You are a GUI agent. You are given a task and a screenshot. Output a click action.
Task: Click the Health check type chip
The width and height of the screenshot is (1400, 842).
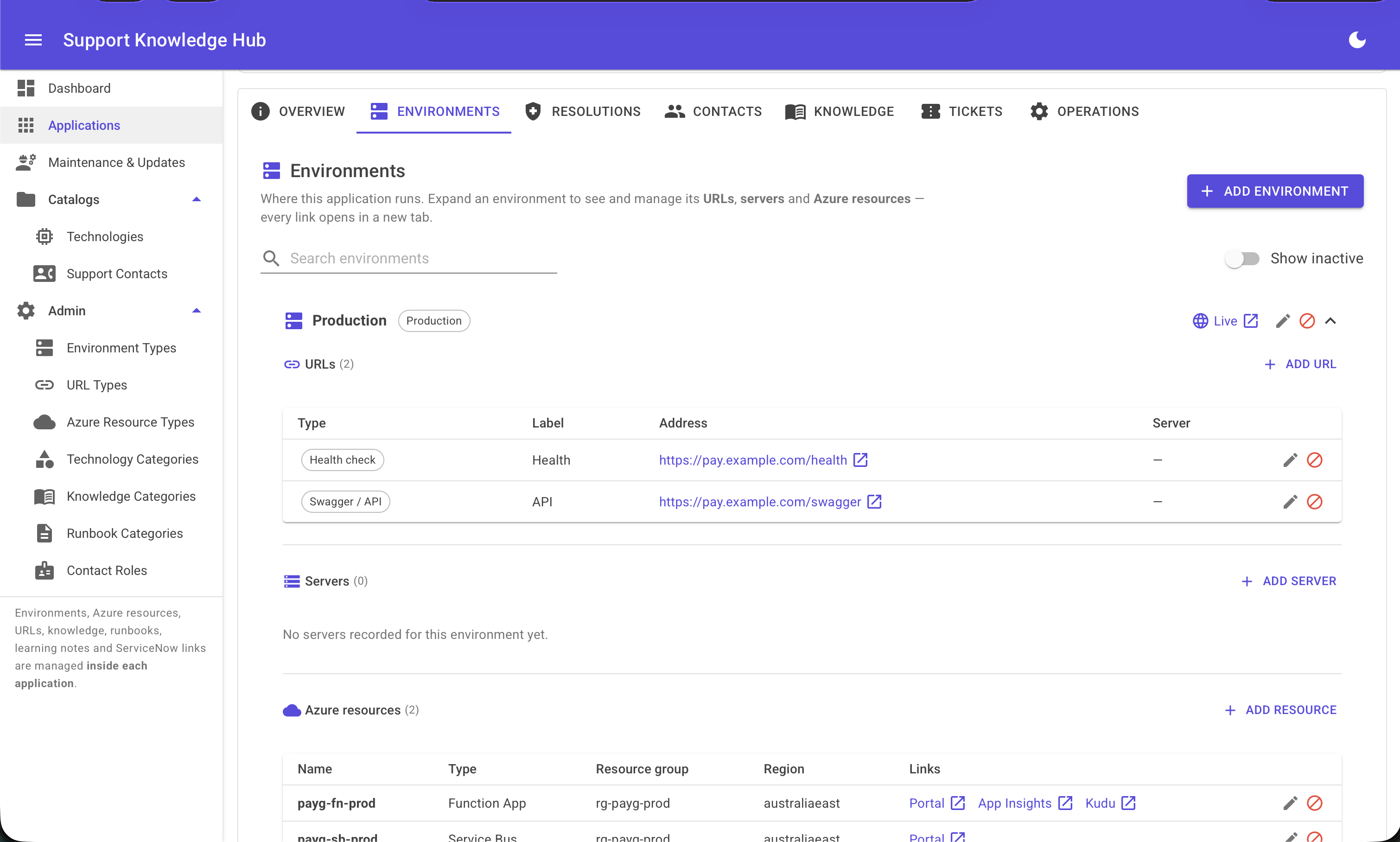tap(343, 459)
